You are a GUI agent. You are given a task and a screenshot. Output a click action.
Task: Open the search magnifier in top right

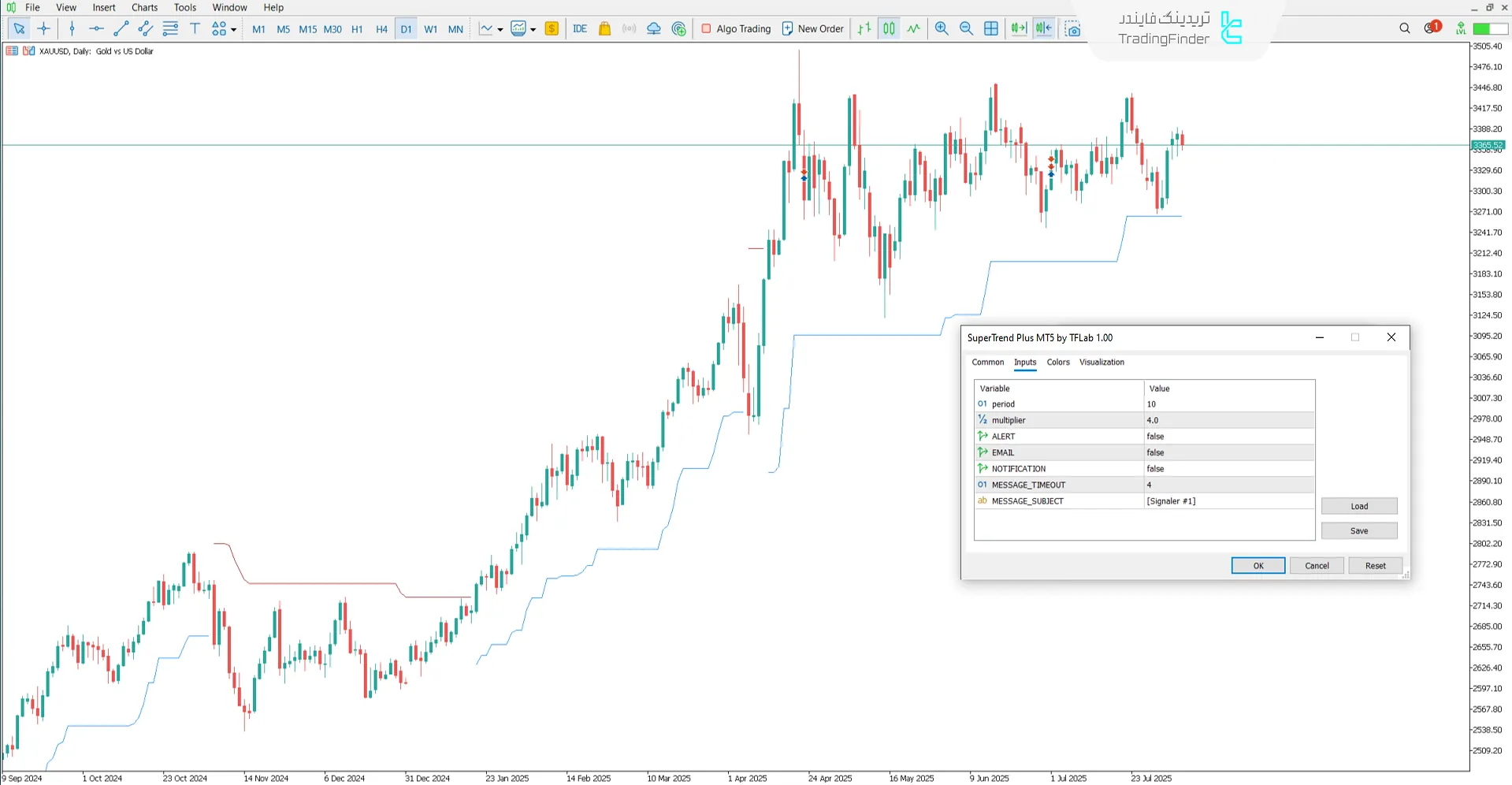tap(1405, 28)
